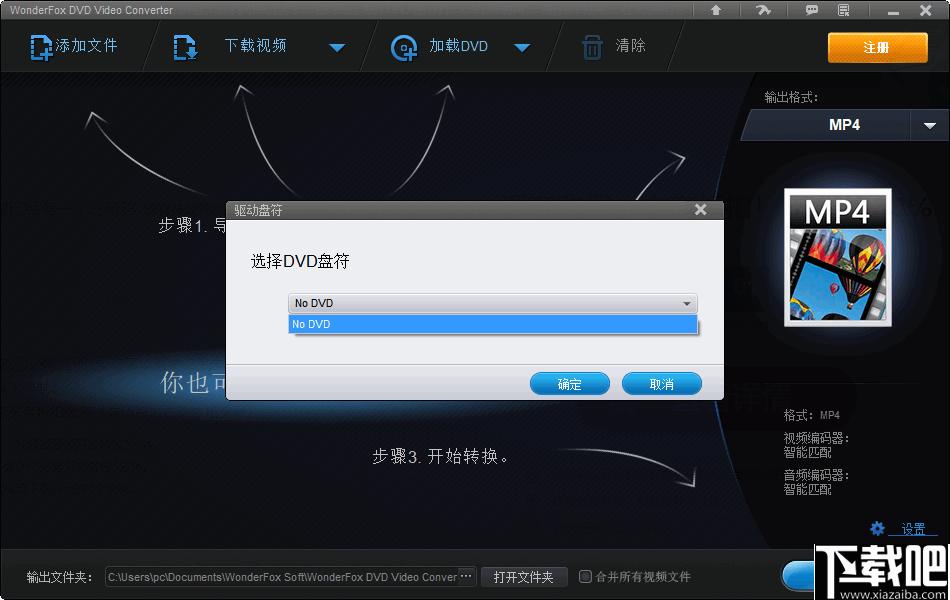
Task: Click the output folder path field
Action: tap(282, 577)
